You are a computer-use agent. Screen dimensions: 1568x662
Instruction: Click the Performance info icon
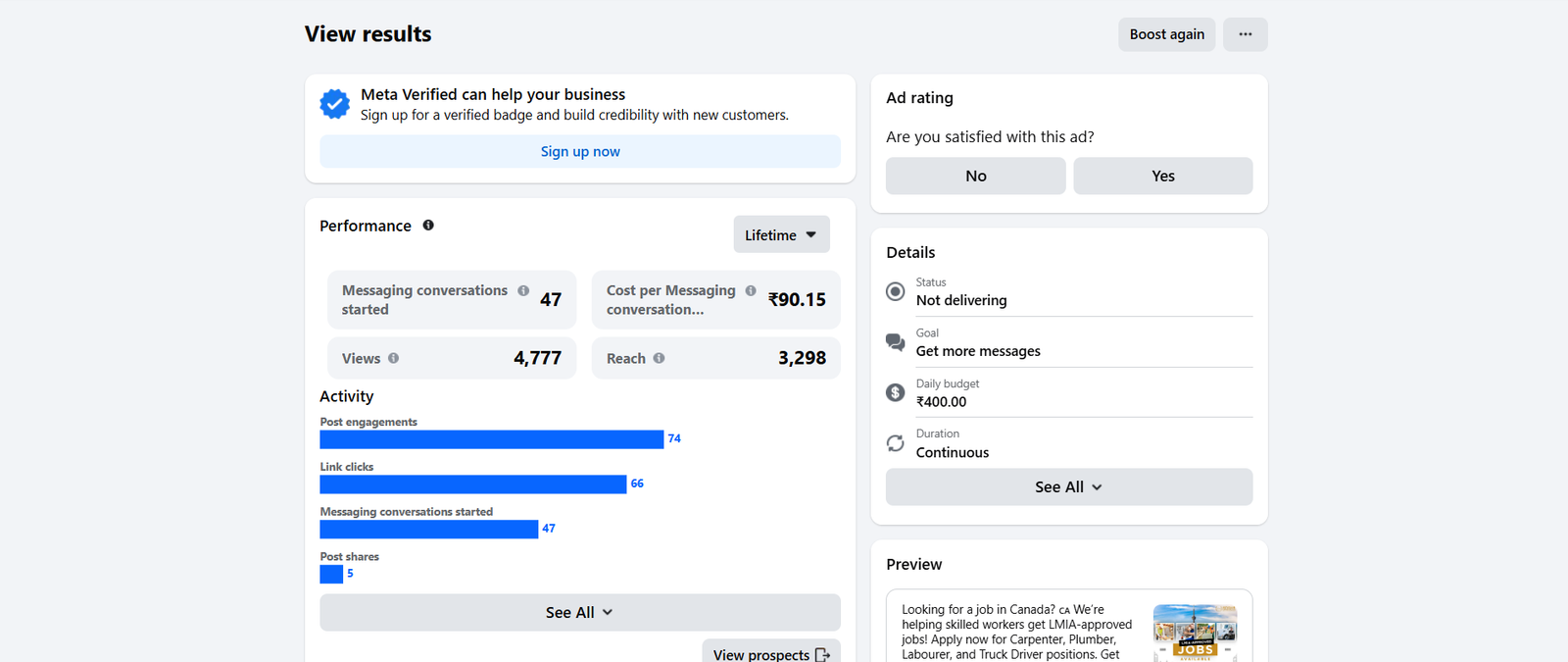coord(428,226)
